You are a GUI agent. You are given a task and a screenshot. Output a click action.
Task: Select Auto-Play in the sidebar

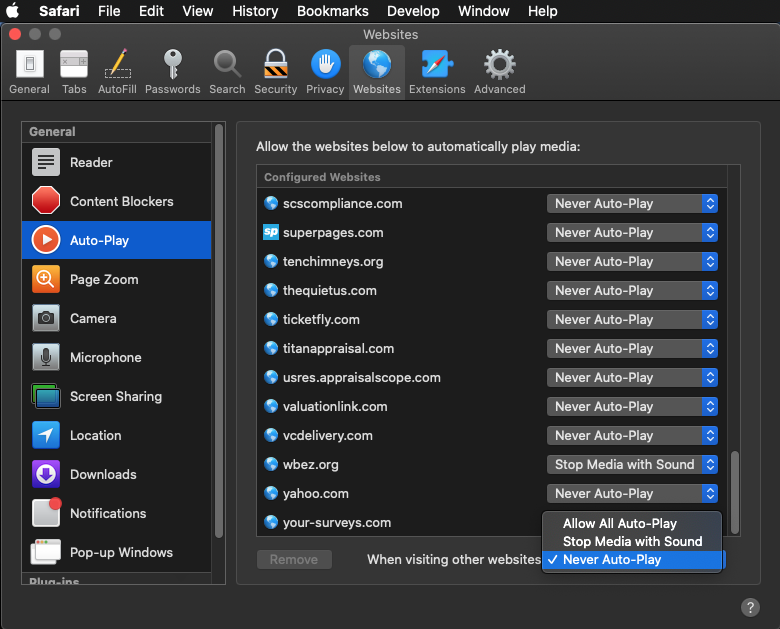point(116,240)
